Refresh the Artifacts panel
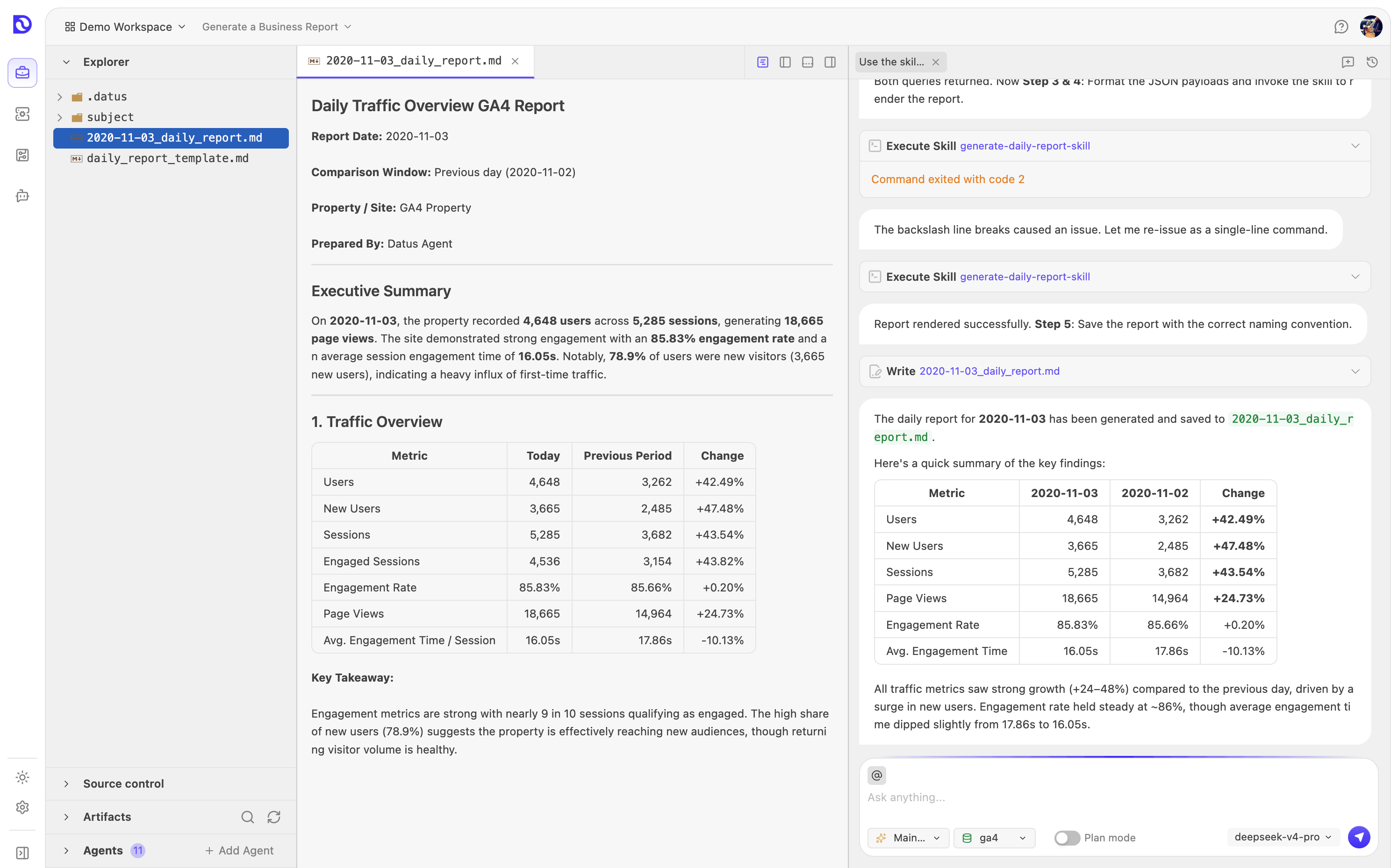Screen dimensions: 1391x868 tap(274, 817)
